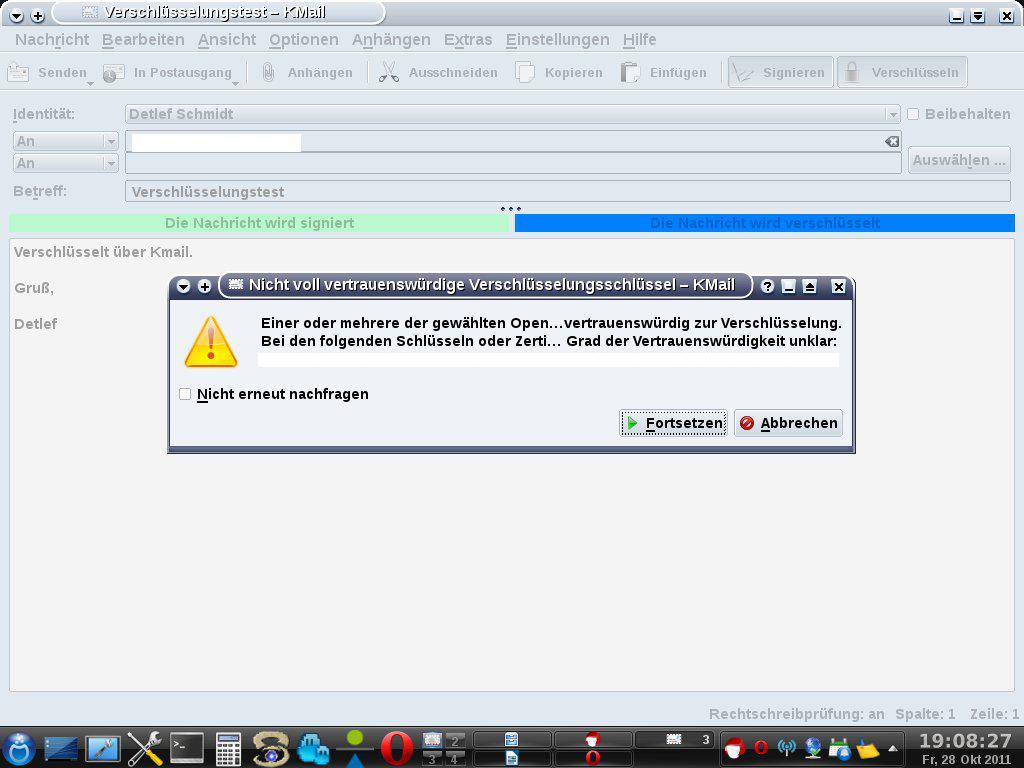Click 'Die Nachricht wird verschlüsselt' blue bar
Viewport: 1024px width, 768px height.
(x=765, y=223)
